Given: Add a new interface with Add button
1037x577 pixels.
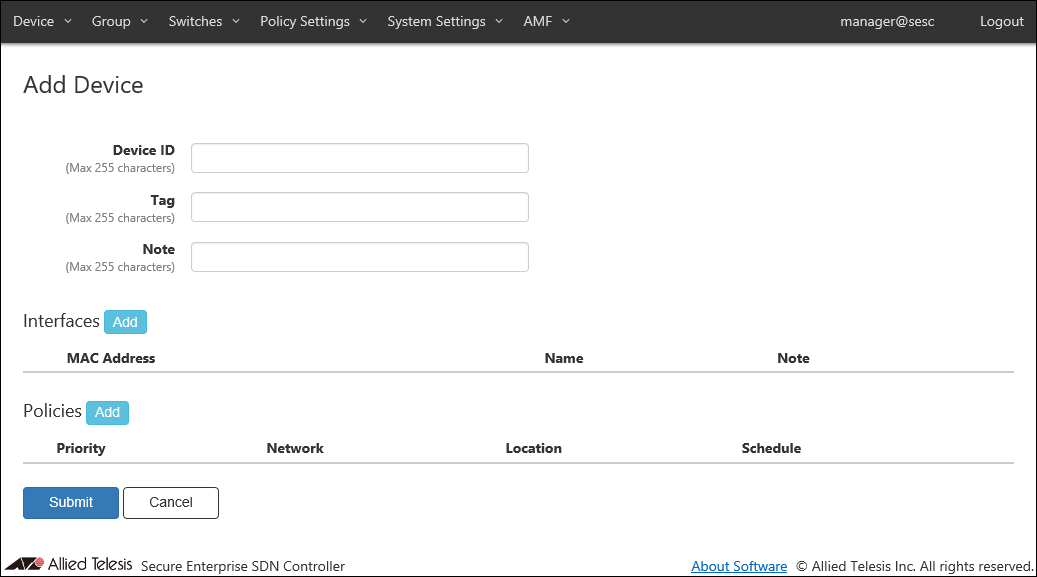Looking at the screenshot, I should 125,322.
